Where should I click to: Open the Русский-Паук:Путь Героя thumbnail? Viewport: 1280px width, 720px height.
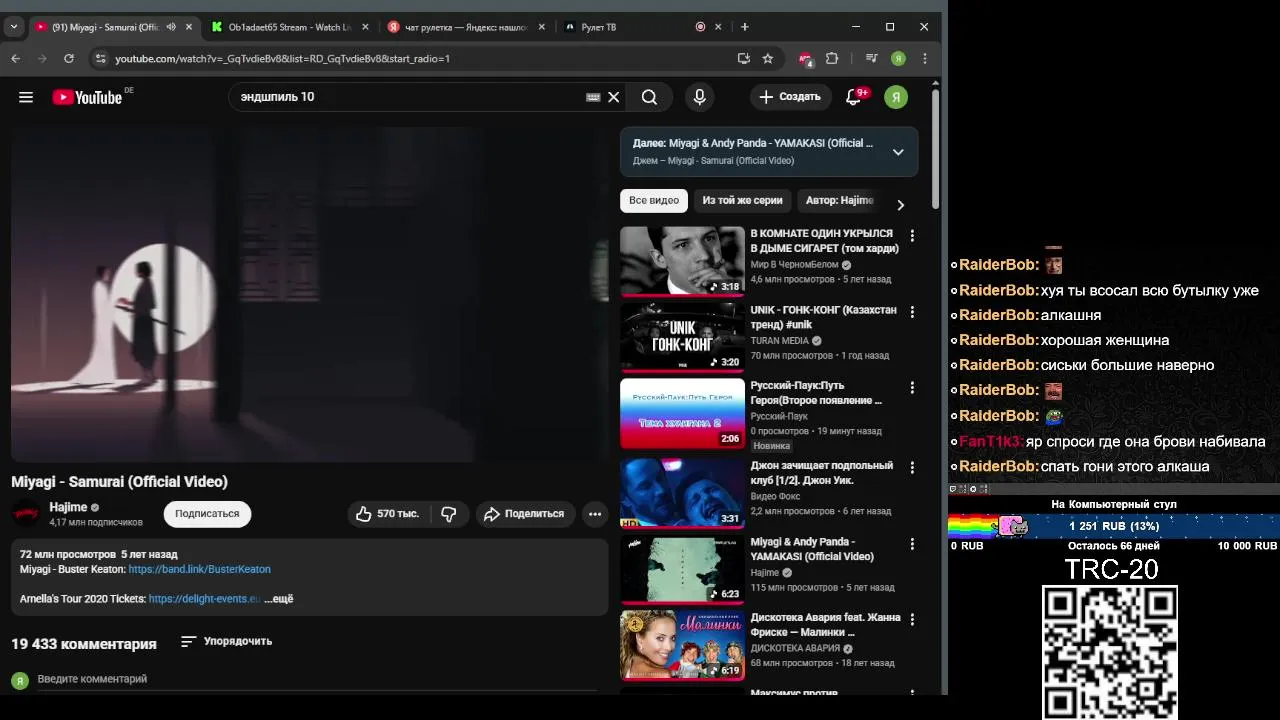682,413
